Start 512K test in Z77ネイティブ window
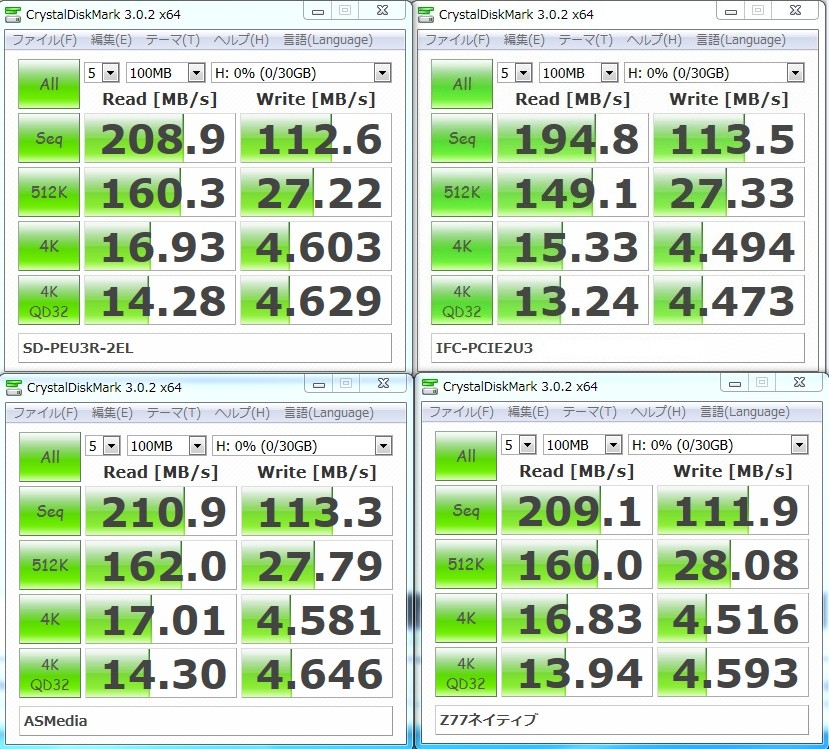Image resolution: width=829 pixels, height=749 pixels. [466, 564]
